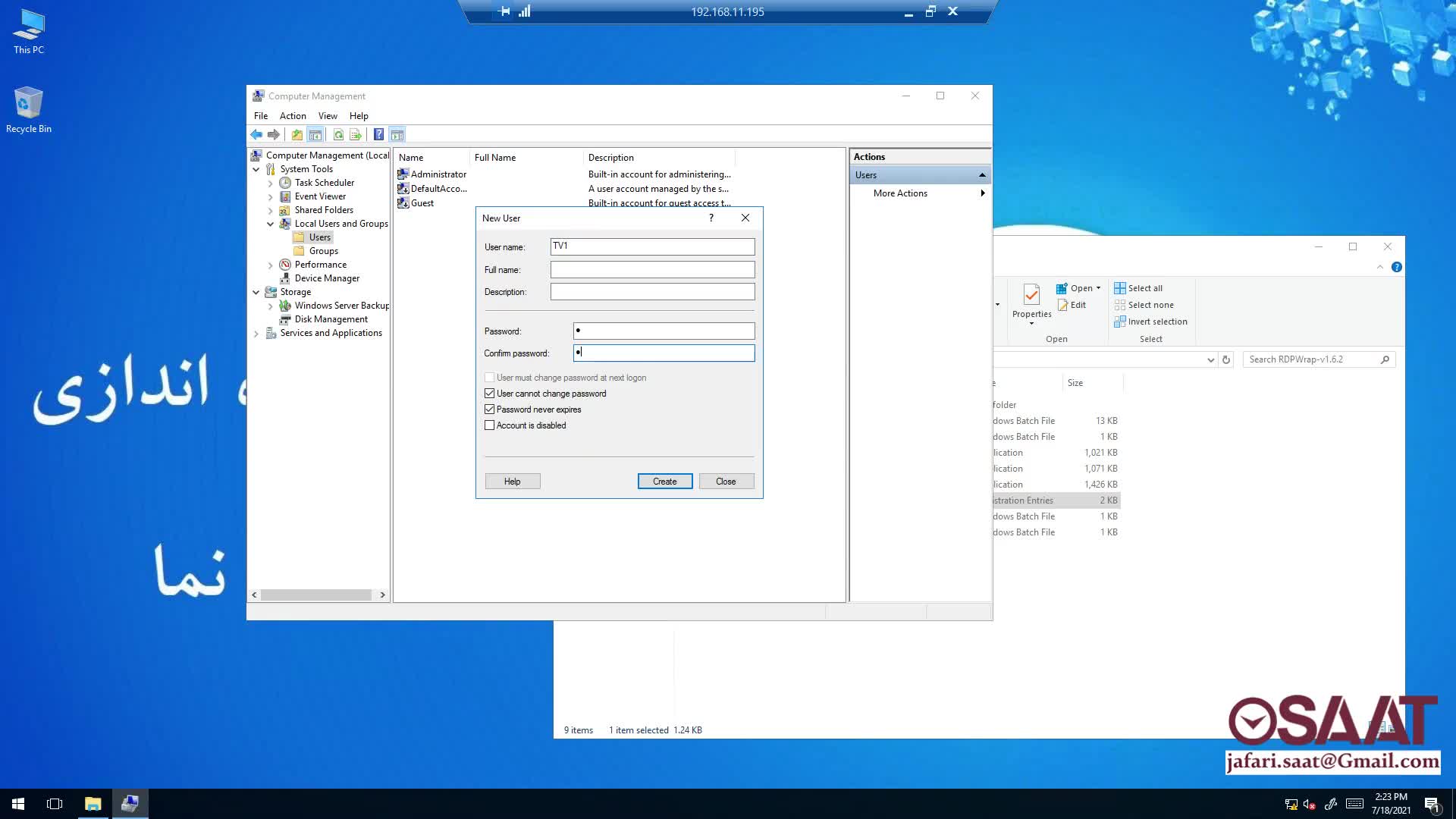The height and width of the screenshot is (819, 1456).
Task: Expand Services and Applications node
Action: point(256,333)
